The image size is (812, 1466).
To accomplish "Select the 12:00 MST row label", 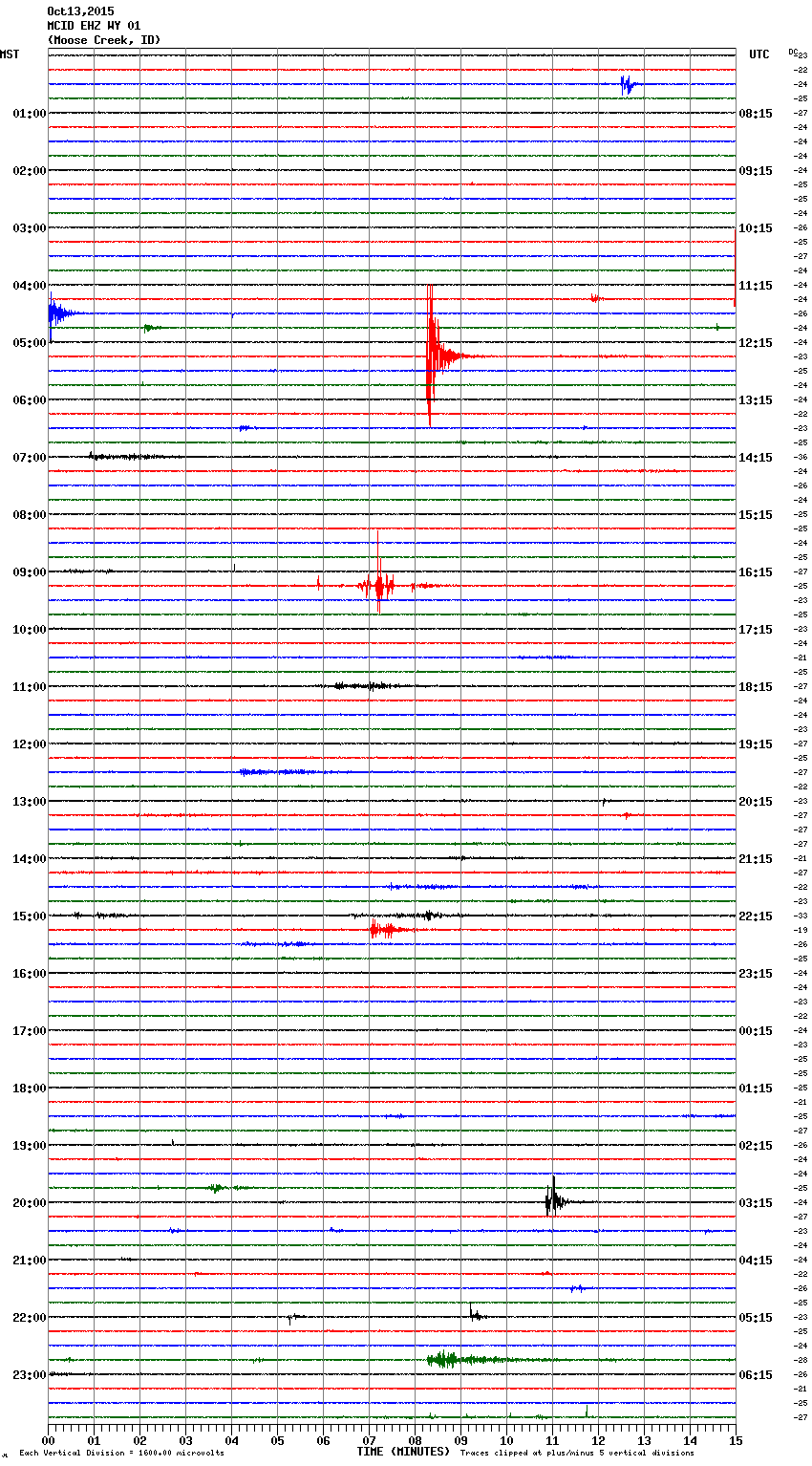I will tap(29, 744).
